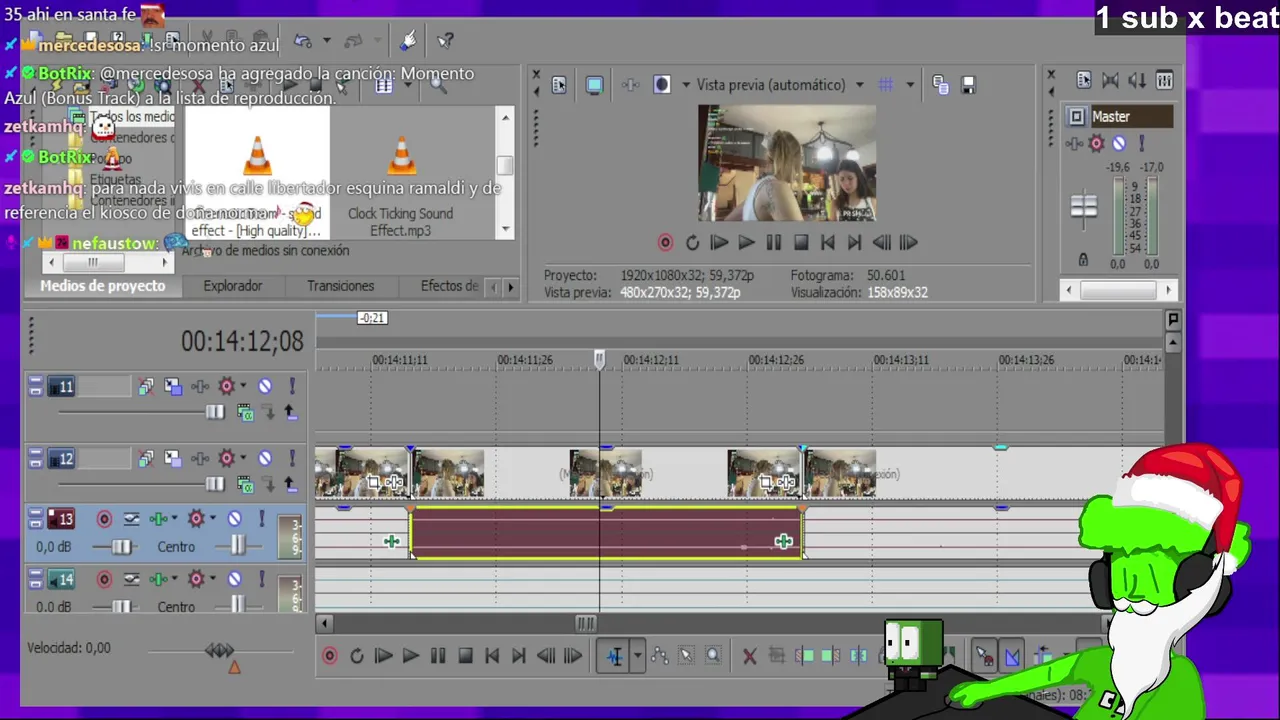The width and height of the screenshot is (1280, 720).
Task: Click timecode display 00:14:12;08
Action: [242, 341]
